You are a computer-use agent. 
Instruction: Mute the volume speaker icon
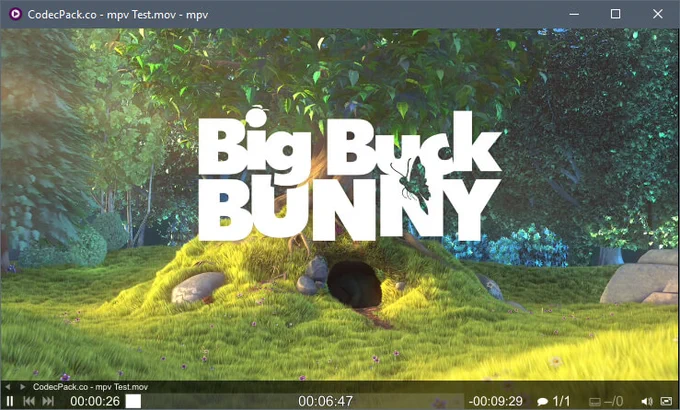tap(647, 401)
